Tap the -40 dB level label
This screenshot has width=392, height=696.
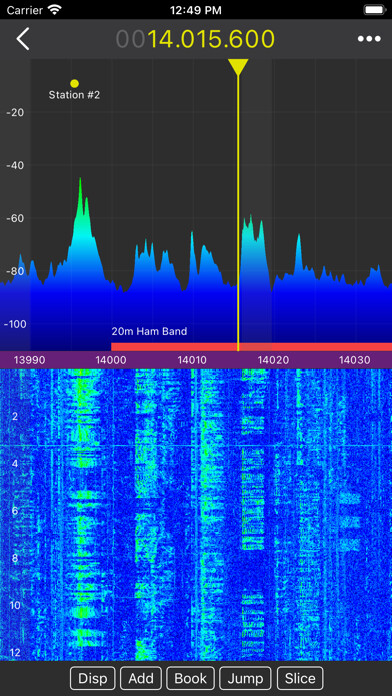click(15, 166)
